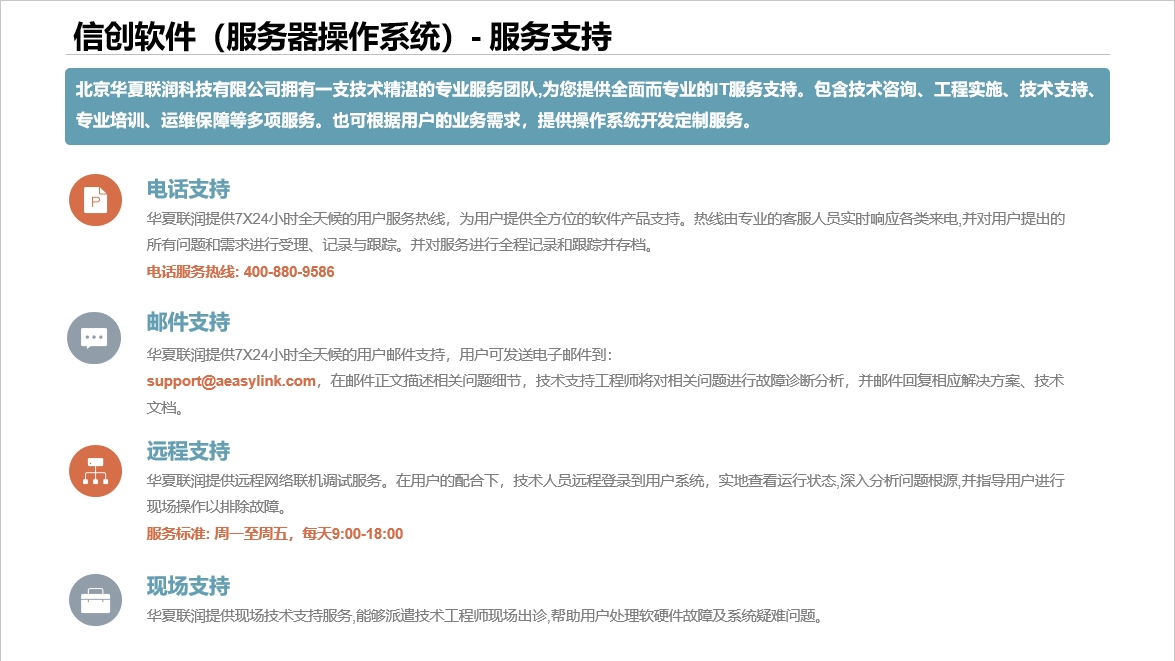This screenshot has height=661, width=1175.
Task: Click the paragraph starting 华夏联润提供现场技术支持服务
Action: click(486, 616)
